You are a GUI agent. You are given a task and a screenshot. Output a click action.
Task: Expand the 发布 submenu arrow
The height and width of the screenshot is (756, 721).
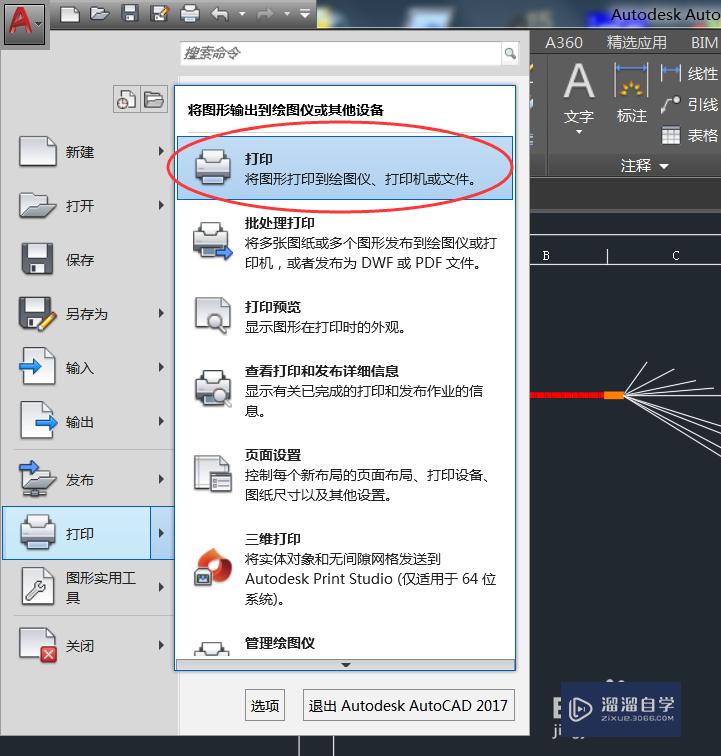point(162,479)
